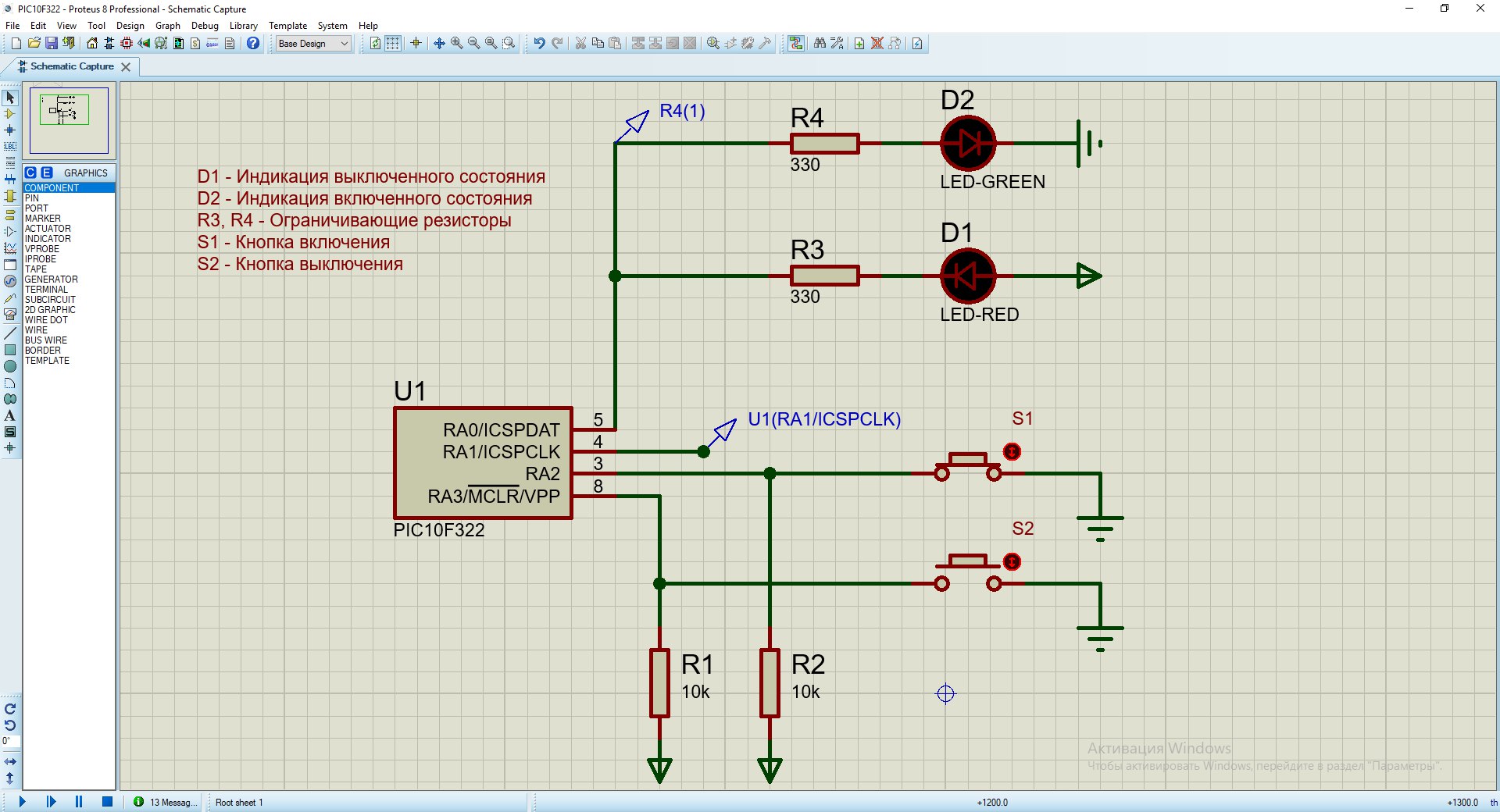
Task: Click the schematic overview thumbnail
Action: (x=69, y=120)
